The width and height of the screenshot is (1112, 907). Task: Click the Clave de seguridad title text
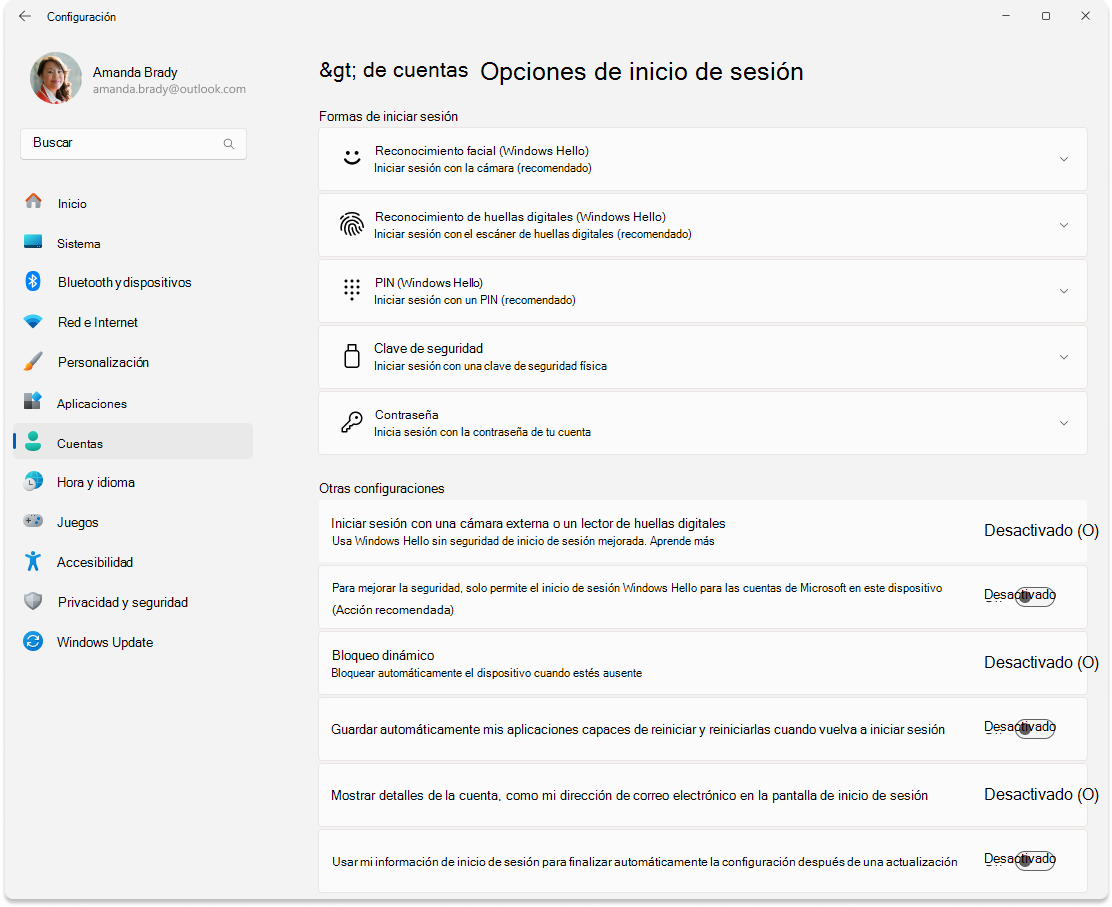point(428,348)
